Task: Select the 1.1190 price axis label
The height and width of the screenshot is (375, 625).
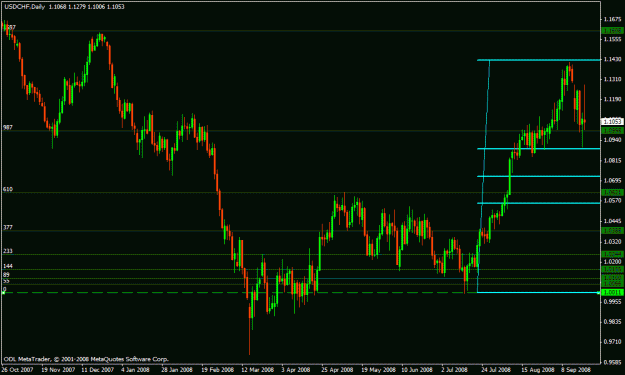Action: pos(612,100)
